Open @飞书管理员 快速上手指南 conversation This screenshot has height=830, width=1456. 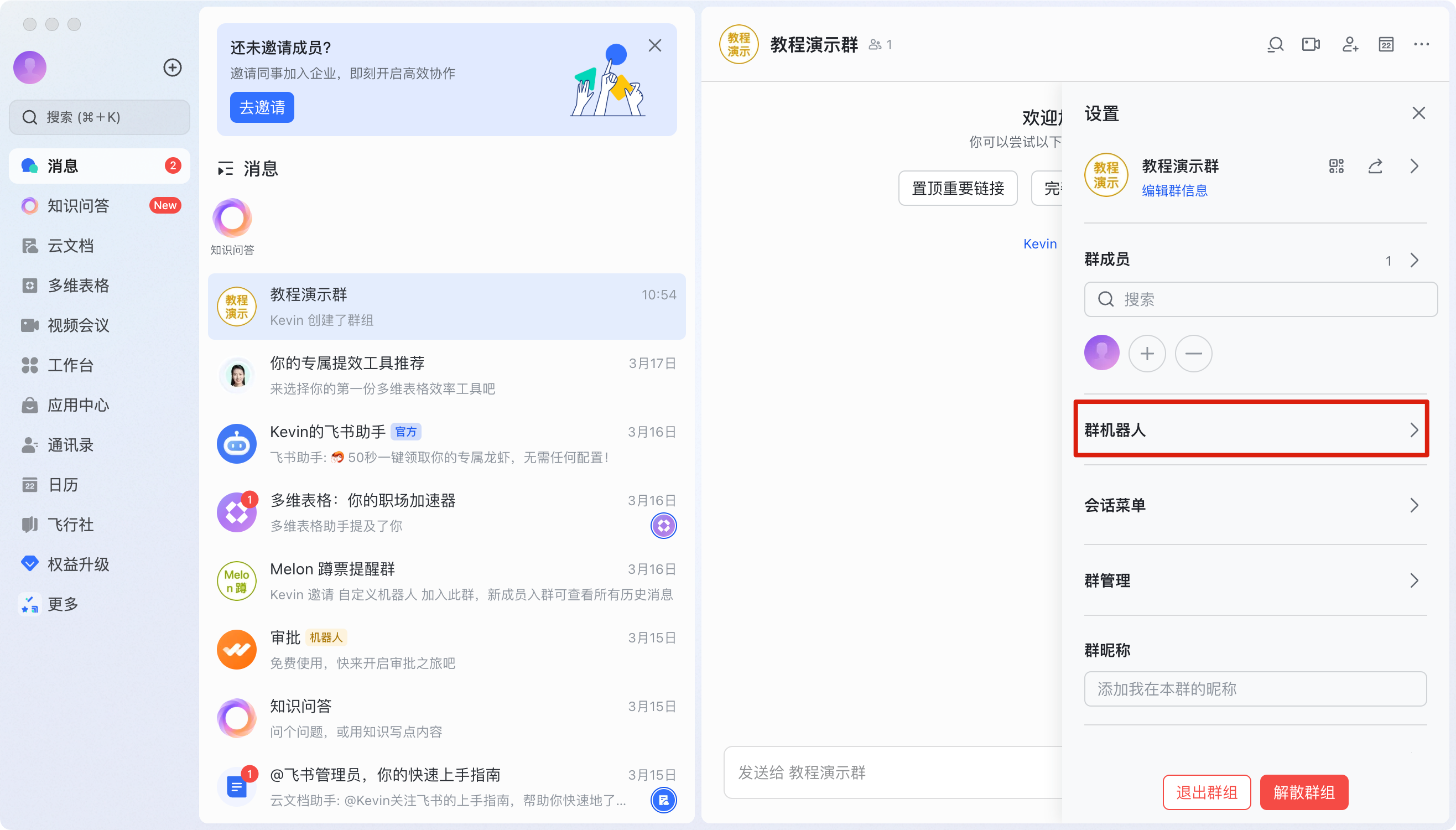point(446,787)
